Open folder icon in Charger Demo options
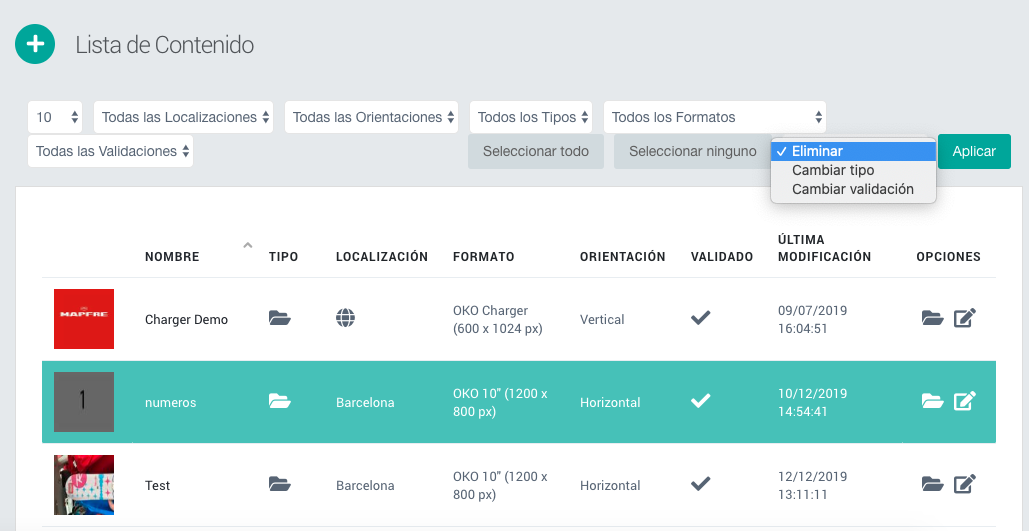This screenshot has width=1029, height=531. click(x=932, y=319)
